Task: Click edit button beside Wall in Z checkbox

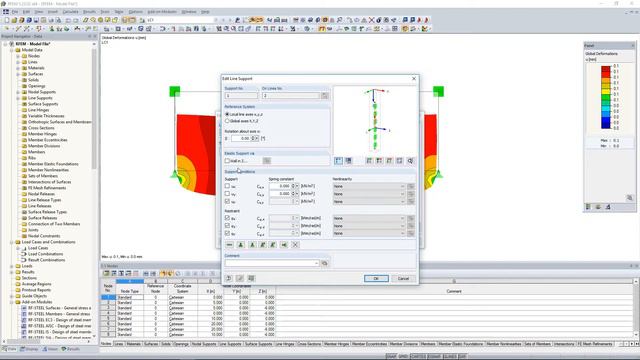Action: point(267,161)
